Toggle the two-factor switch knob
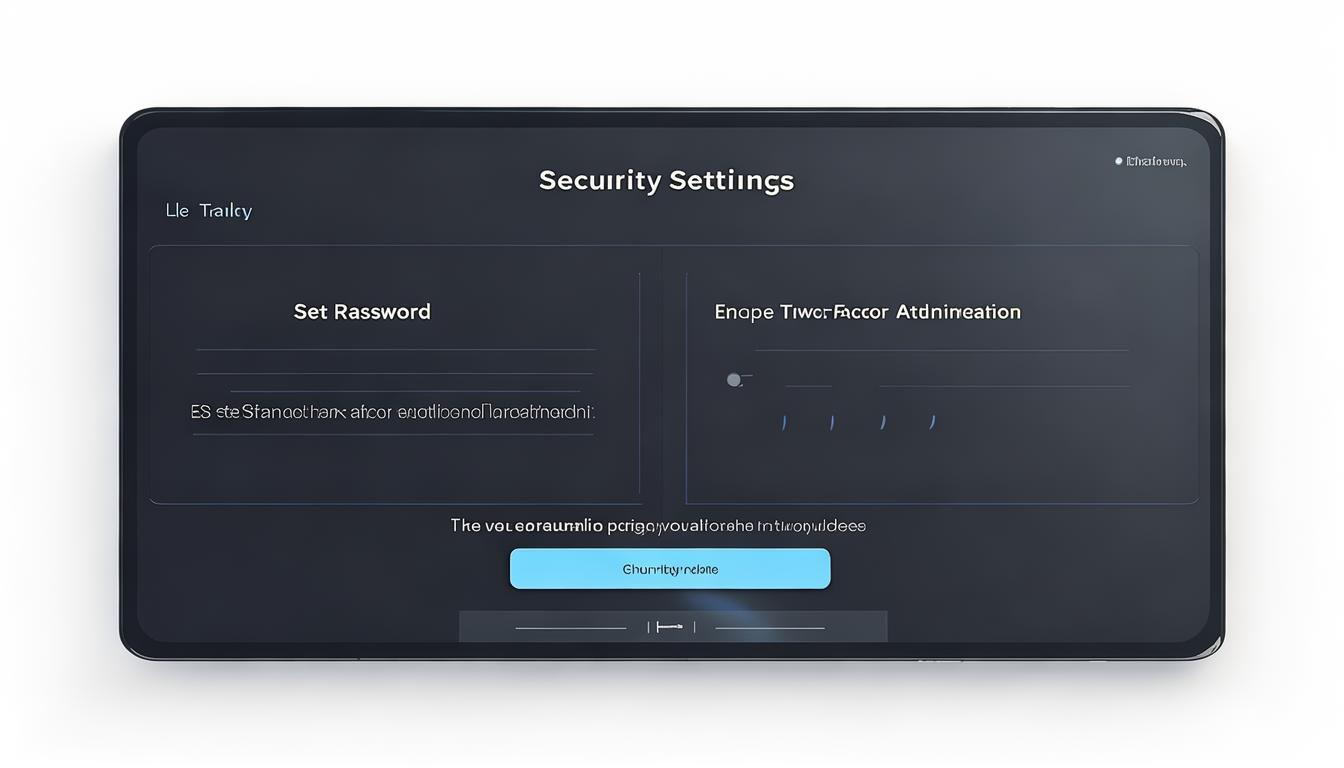Viewport: 1344px width, 768px height. (x=734, y=380)
